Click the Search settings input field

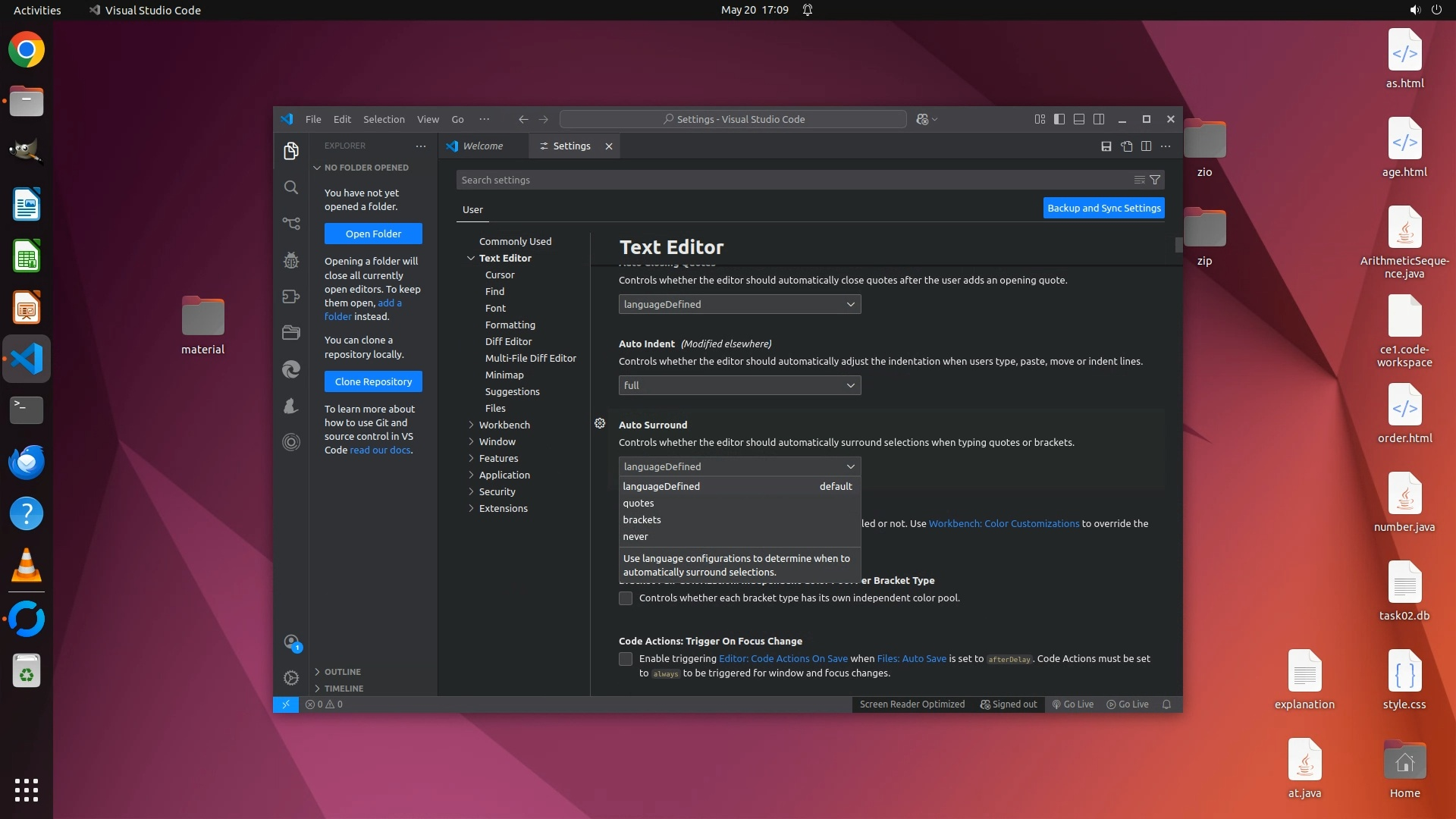[789, 180]
